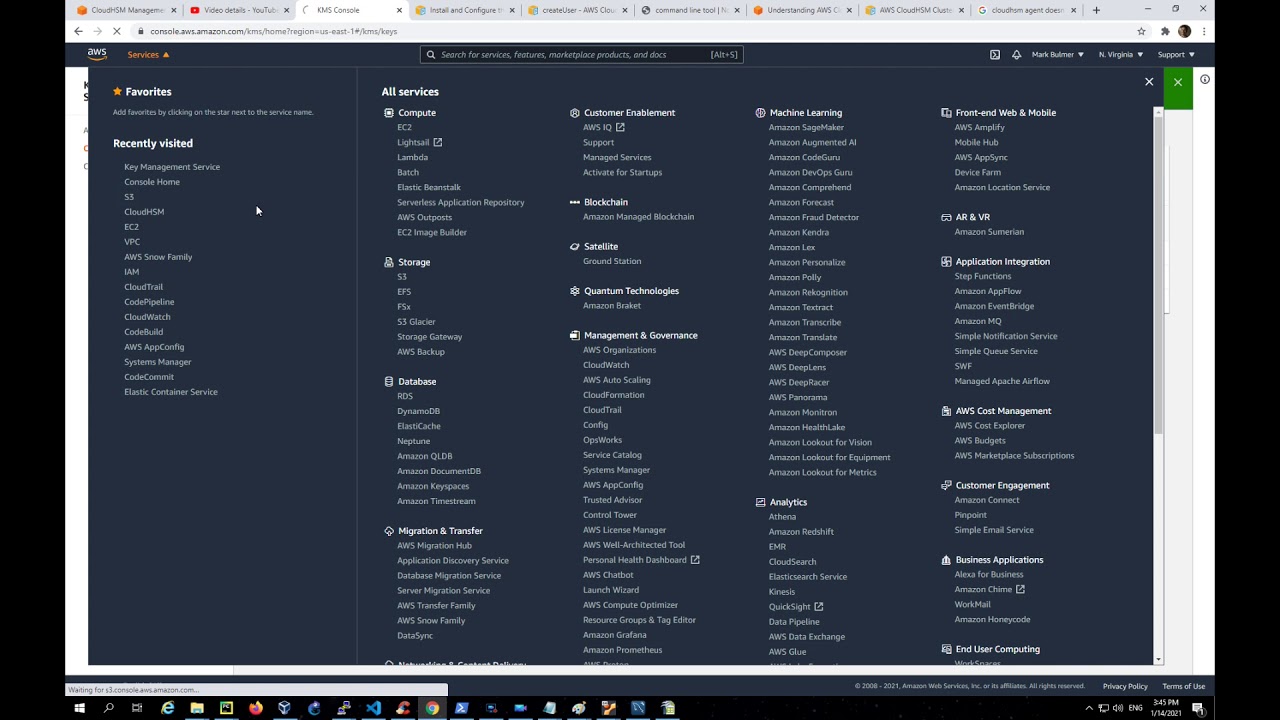The height and width of the screenshot is (720, 1280).
Task: Open Athena under Analytics
Action: [782, 517]
